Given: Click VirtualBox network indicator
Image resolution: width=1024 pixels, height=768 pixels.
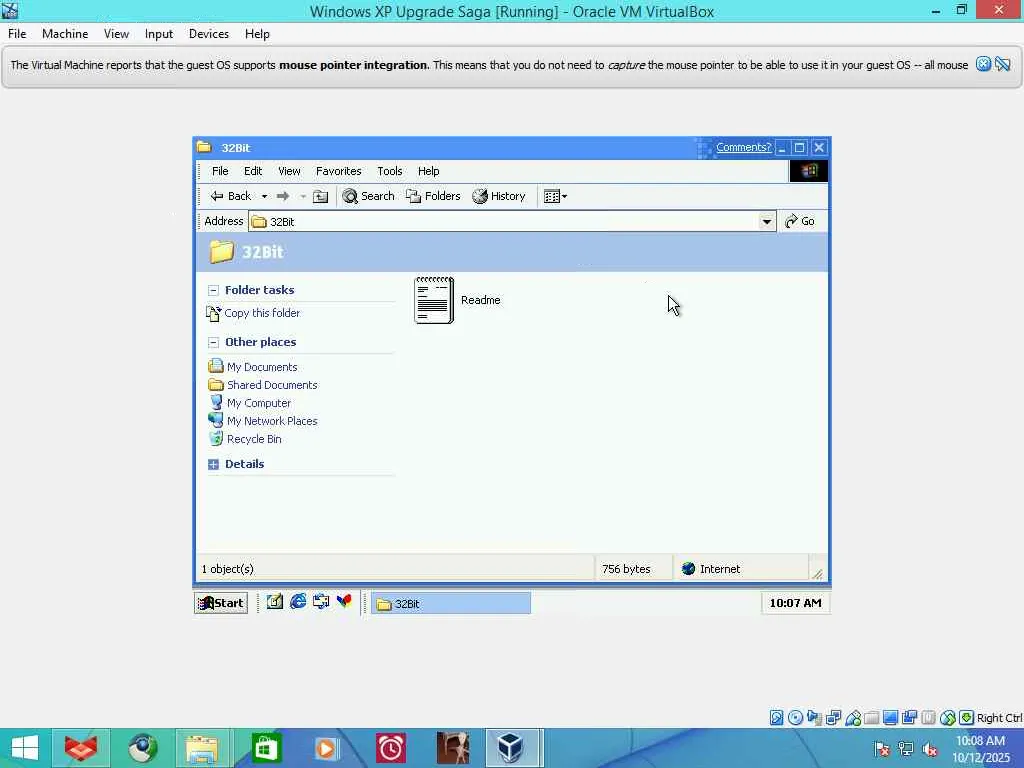Looking at the screenshot, I should (x=833, y=718).
